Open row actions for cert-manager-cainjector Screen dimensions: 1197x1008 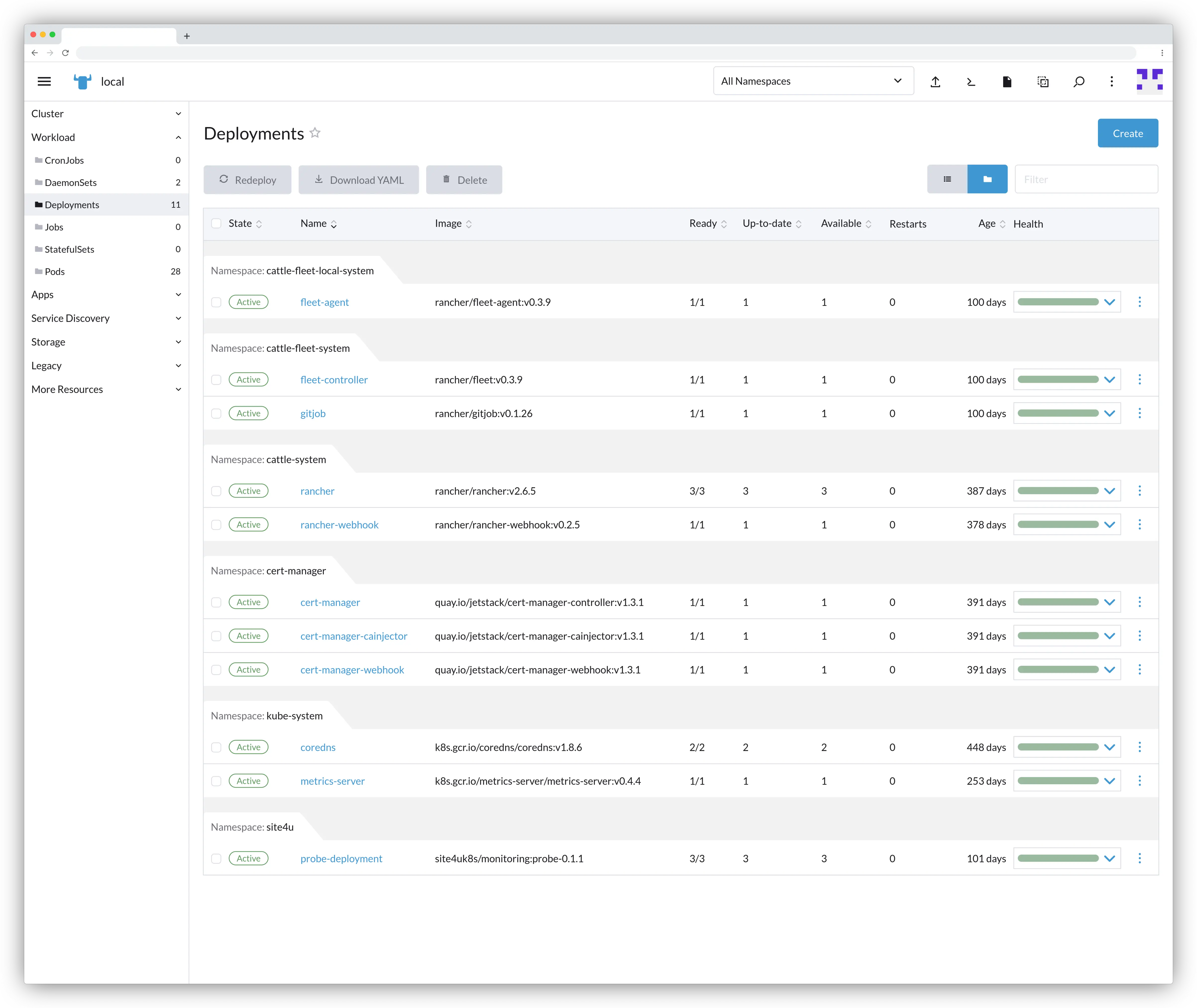[1139, 636]
